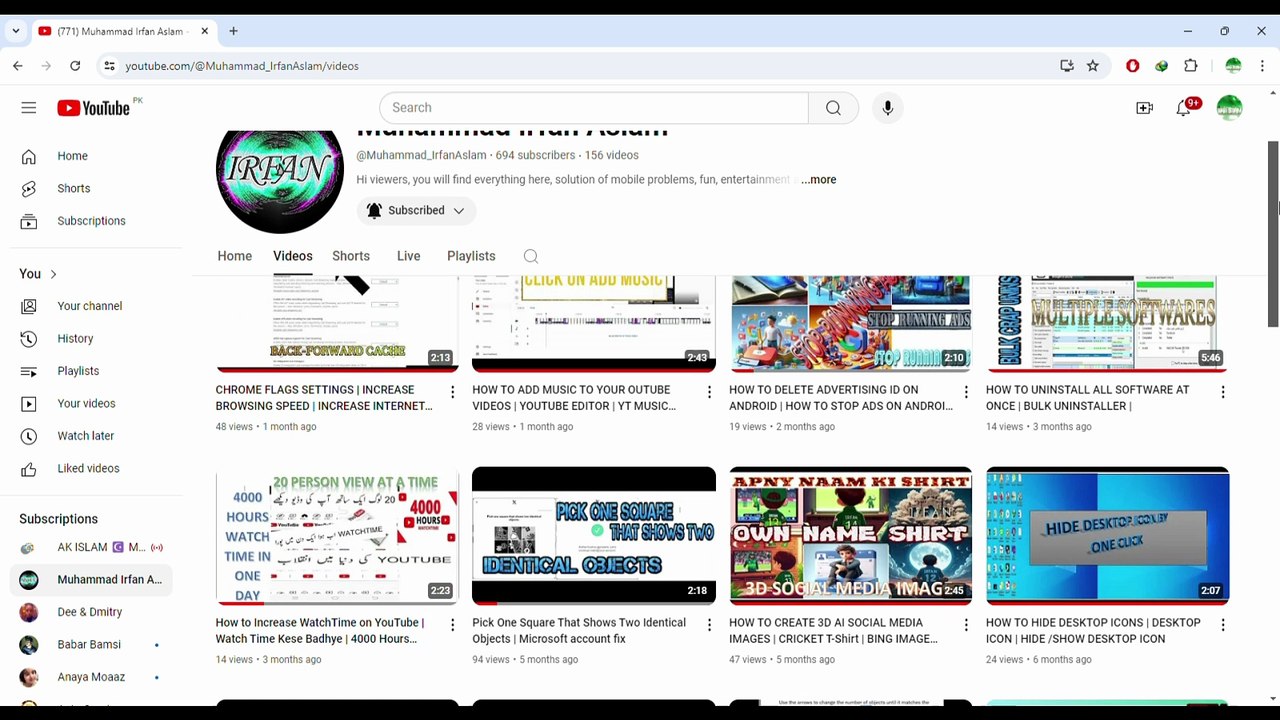Screen dimensions: 1280x720
Task: Play the Hide Desktop Icons thumbnail
Action: coord(1108,536)
